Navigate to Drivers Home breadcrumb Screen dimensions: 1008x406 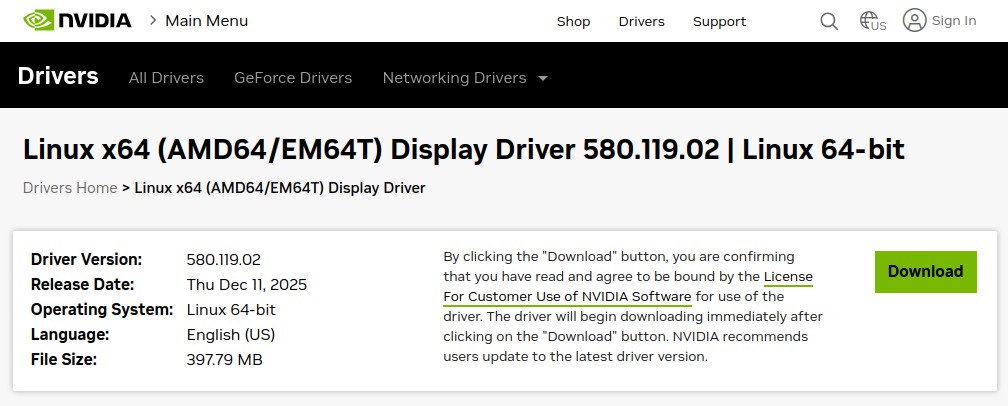[70, 187]
